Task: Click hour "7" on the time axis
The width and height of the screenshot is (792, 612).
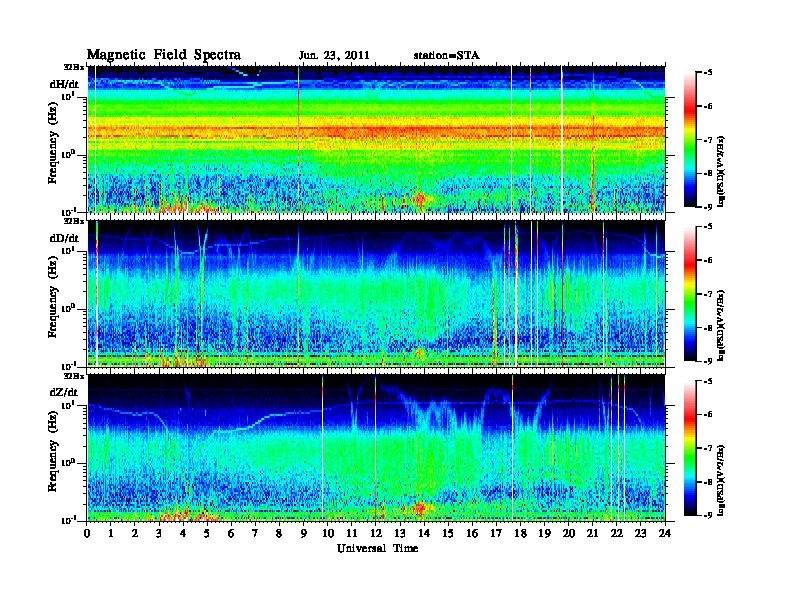Action: pos(256,533)
